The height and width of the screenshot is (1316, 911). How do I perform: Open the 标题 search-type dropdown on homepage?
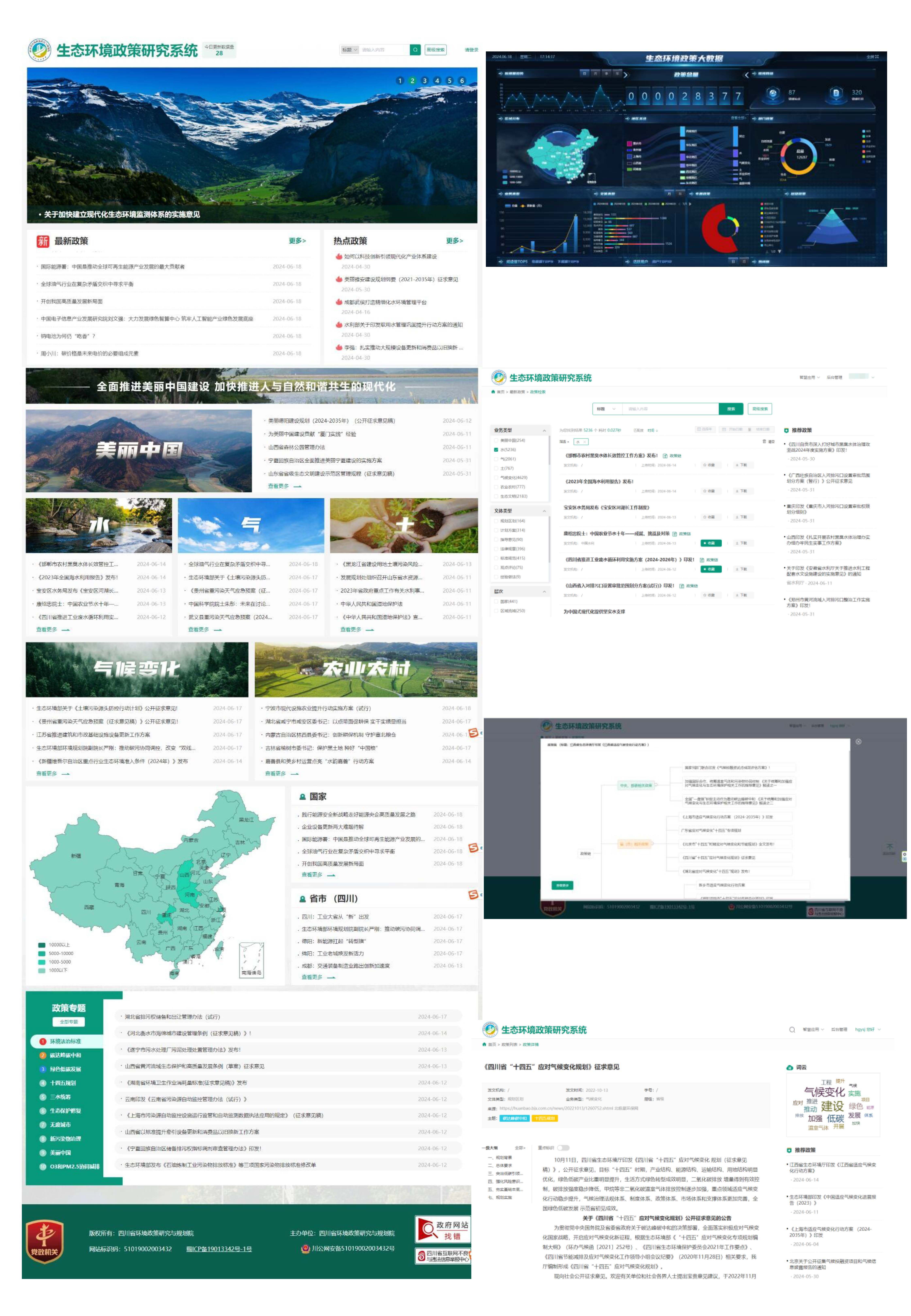pos(349,50)
